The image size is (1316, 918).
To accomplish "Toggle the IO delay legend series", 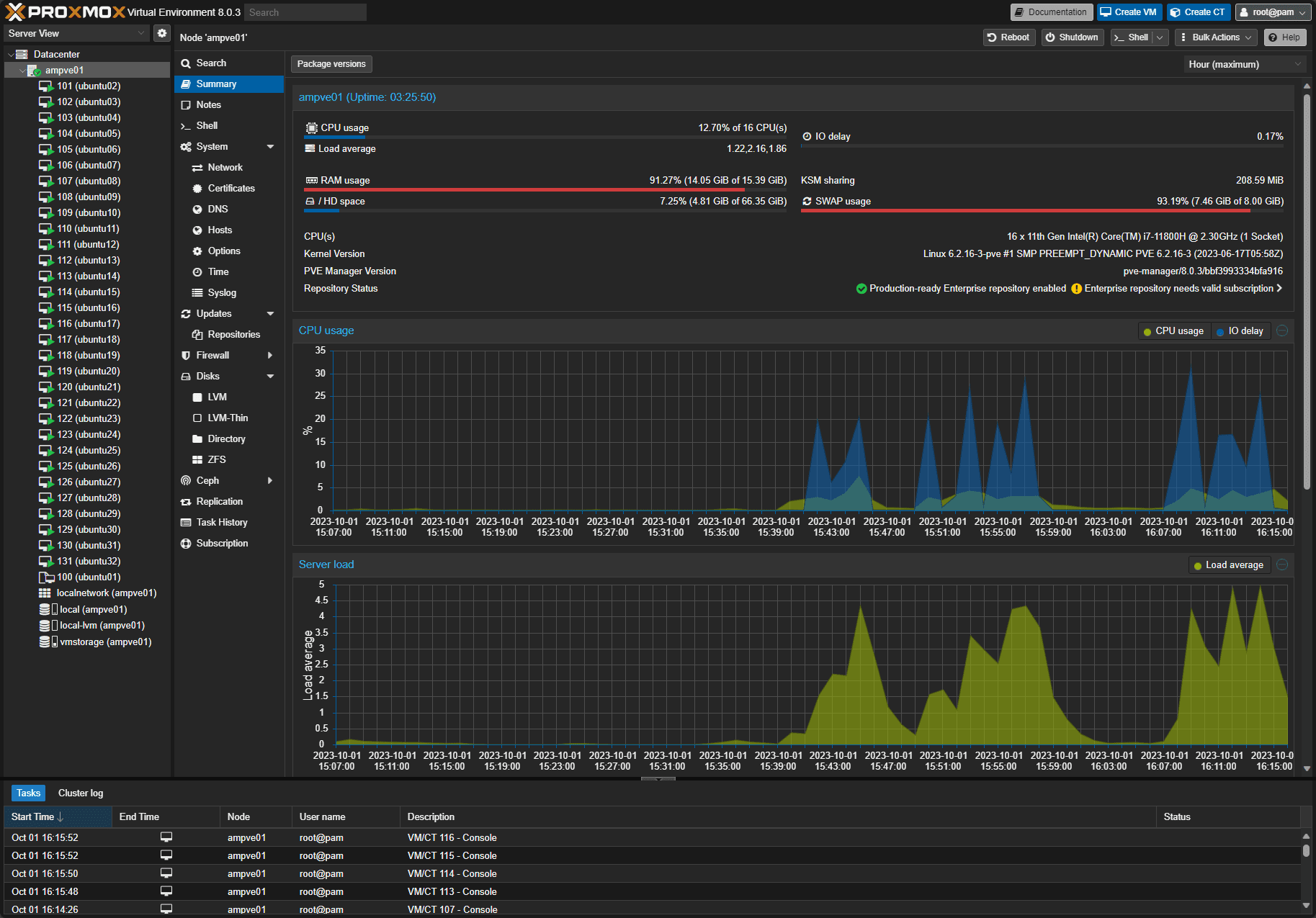I will click(1240, 331).
